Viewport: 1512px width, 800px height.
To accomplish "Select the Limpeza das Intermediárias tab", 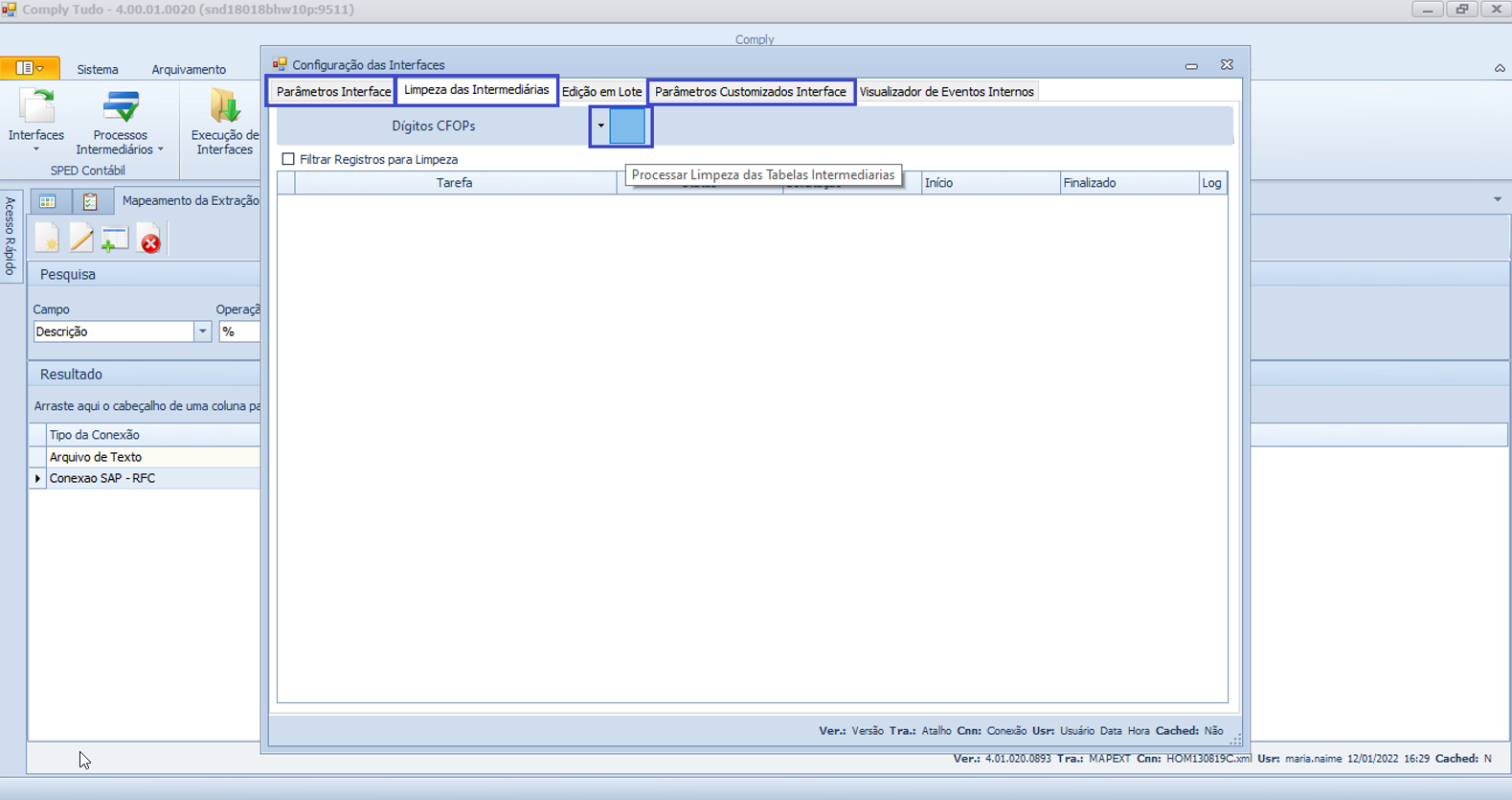I will click(x=477, y=90).
